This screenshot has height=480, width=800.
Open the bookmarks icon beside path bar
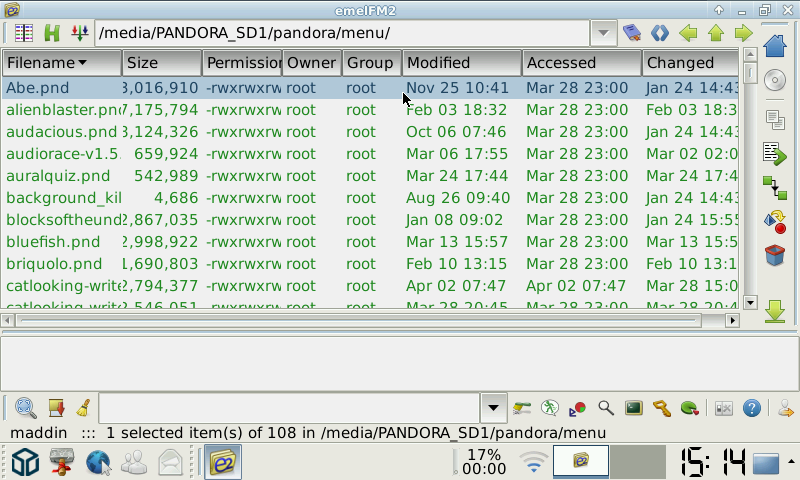pos(632,33)
